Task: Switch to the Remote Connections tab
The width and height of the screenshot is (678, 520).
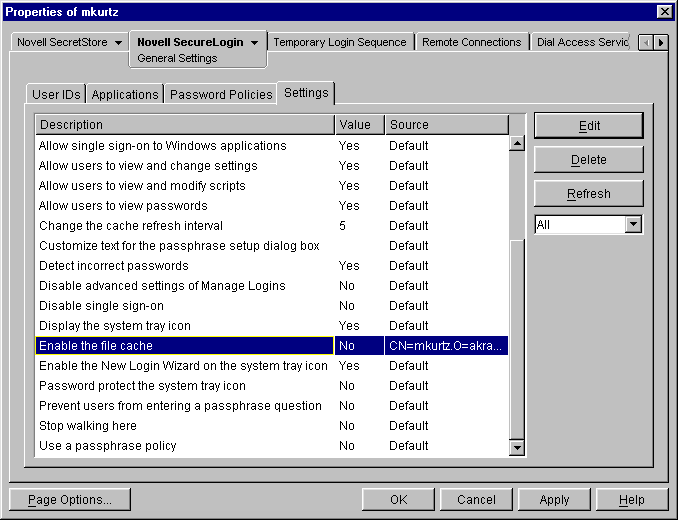Action: pos(471,42)
